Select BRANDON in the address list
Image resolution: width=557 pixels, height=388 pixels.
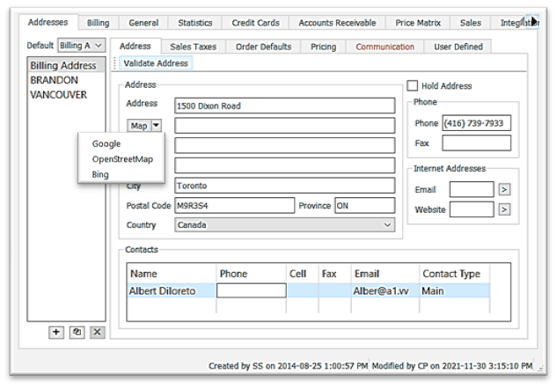click(x=66, y=80)
